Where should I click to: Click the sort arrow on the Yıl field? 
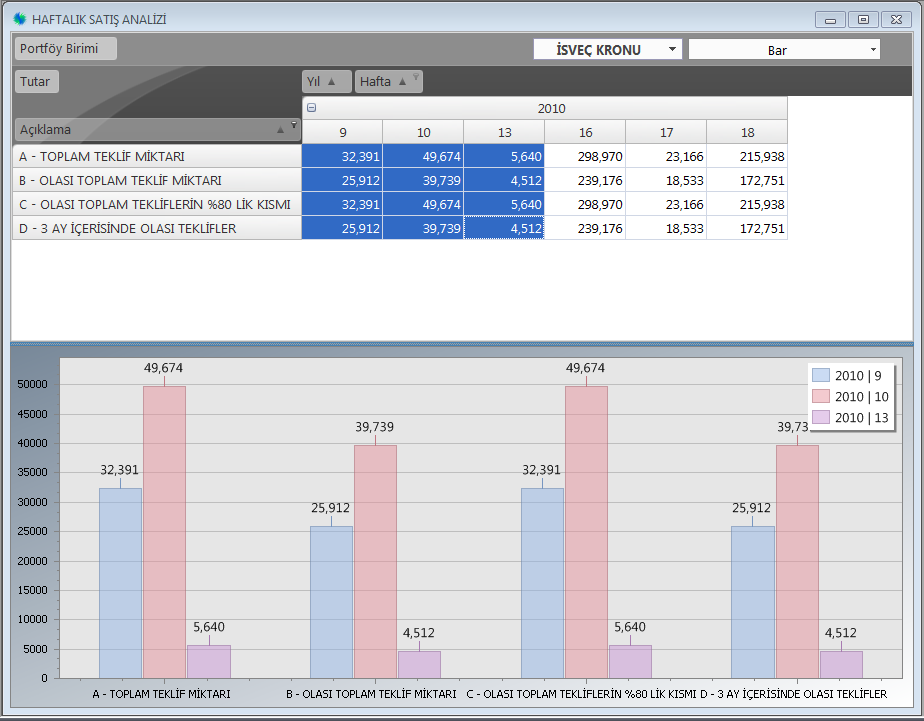coord(332,82)
